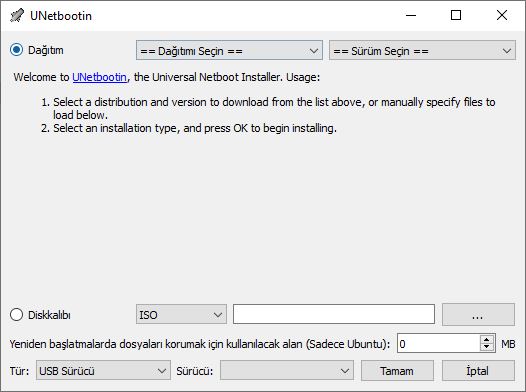Open the Tür 'USB Sürücü' dropdown
This screenshot has width=526, height=392.
(x=103, y=371)
